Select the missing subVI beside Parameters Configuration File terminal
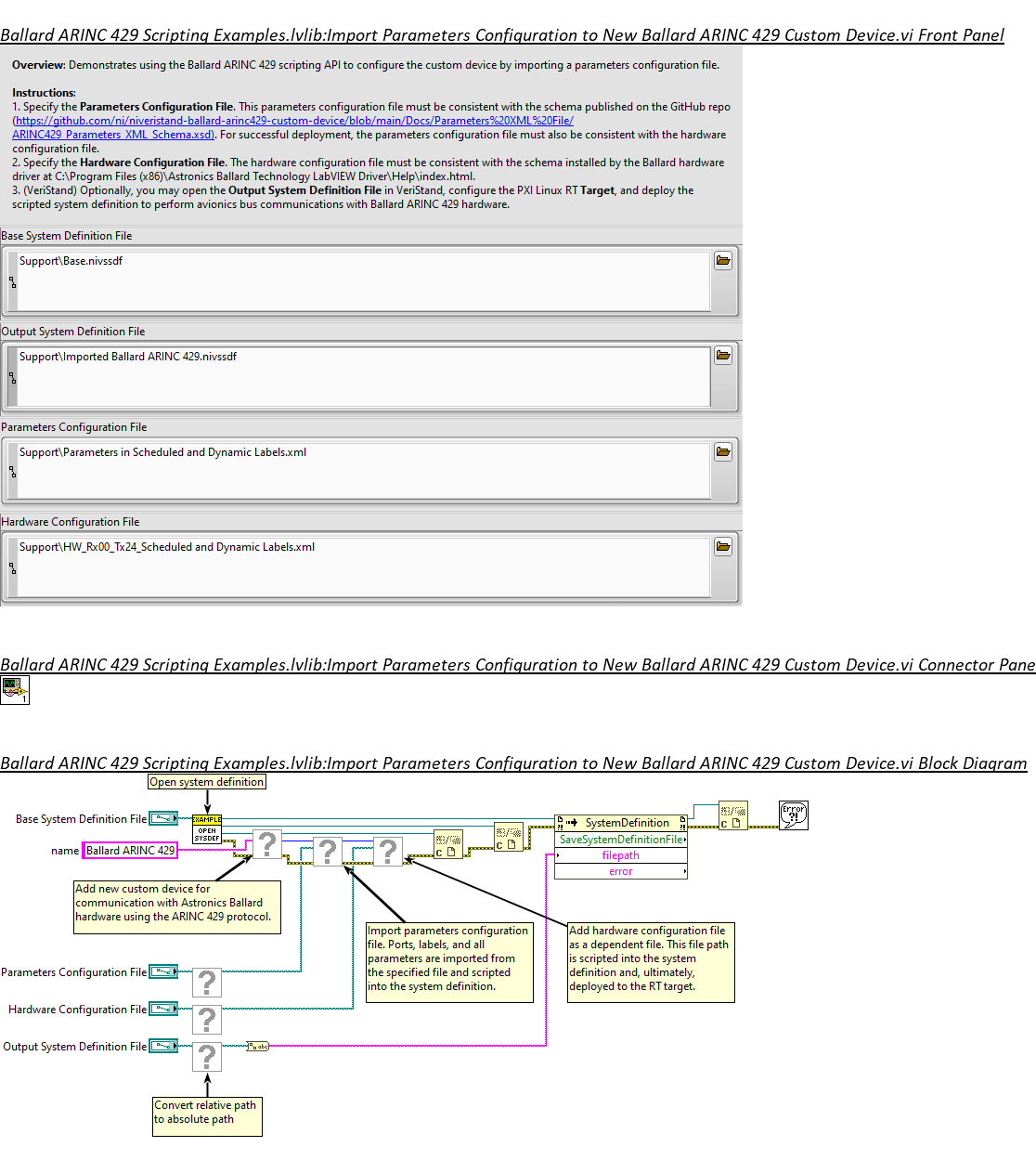The width and height of the screenshot is (1036, 1160). (x=207, y=983)
